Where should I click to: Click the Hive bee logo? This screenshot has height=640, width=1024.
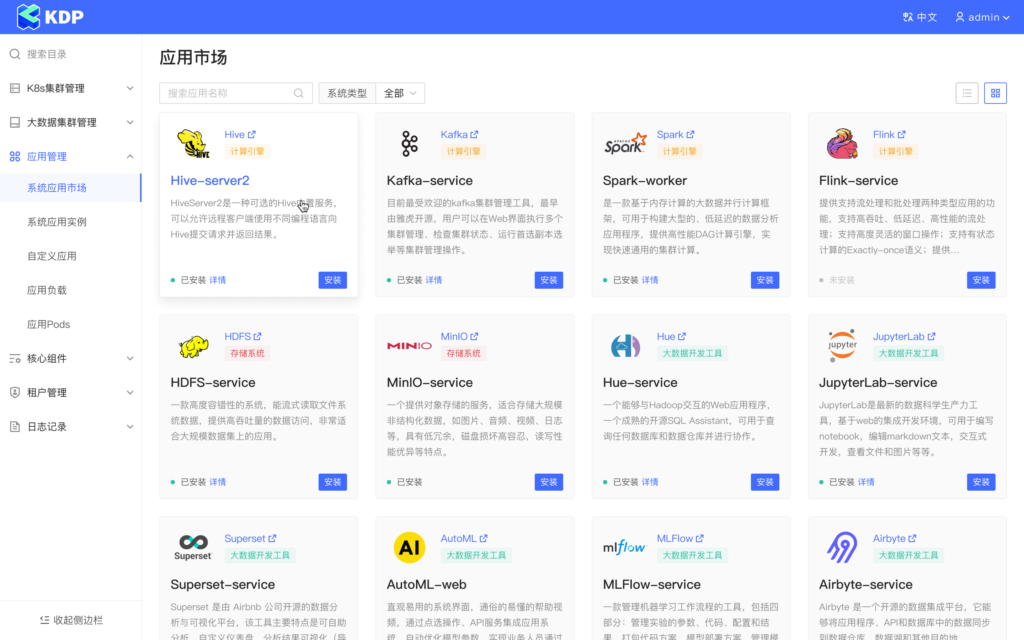(193, 144)
